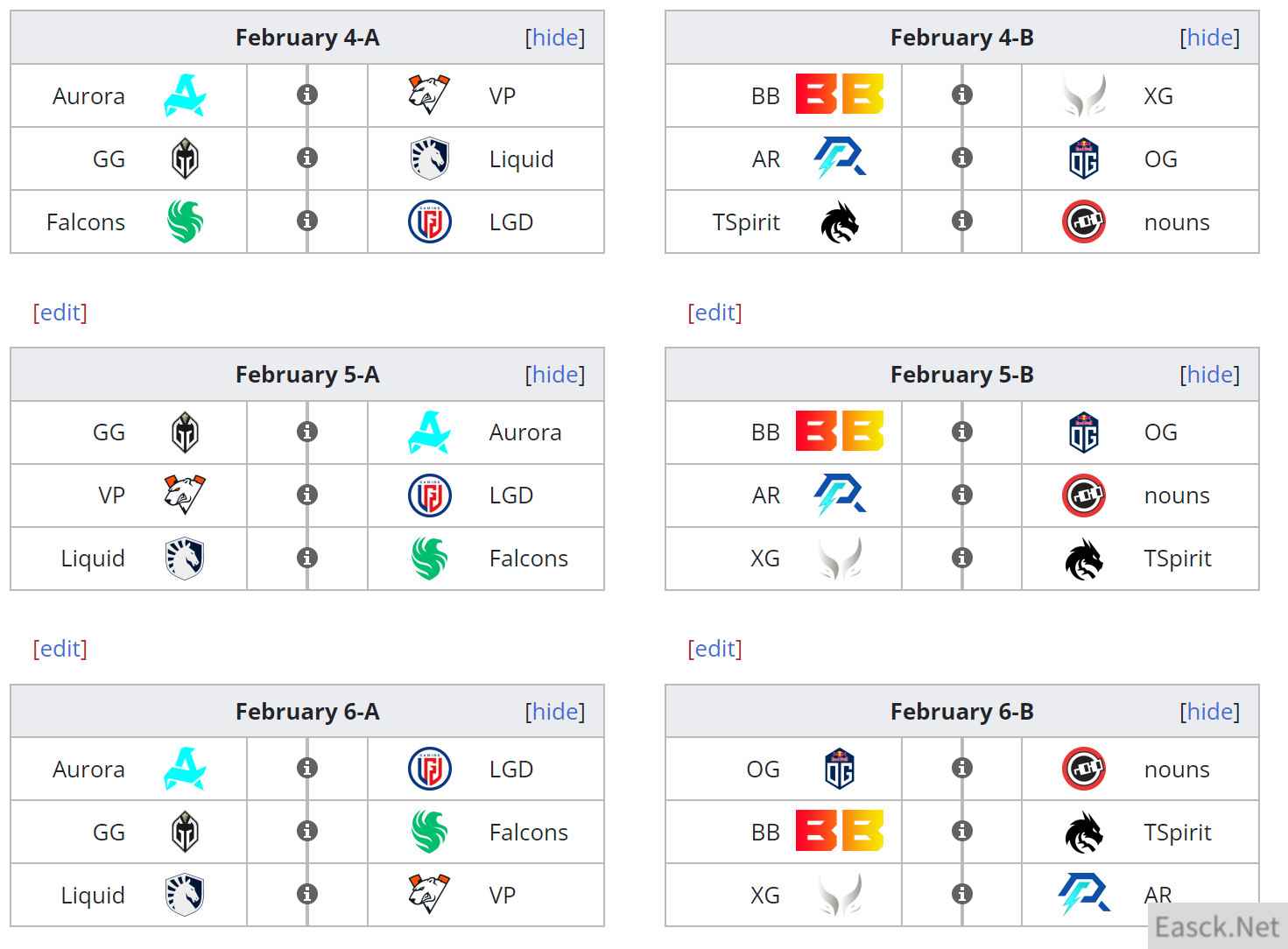
Task: Click the BetBoom logo in February 5-B
Action: click(x=839, y=432)
